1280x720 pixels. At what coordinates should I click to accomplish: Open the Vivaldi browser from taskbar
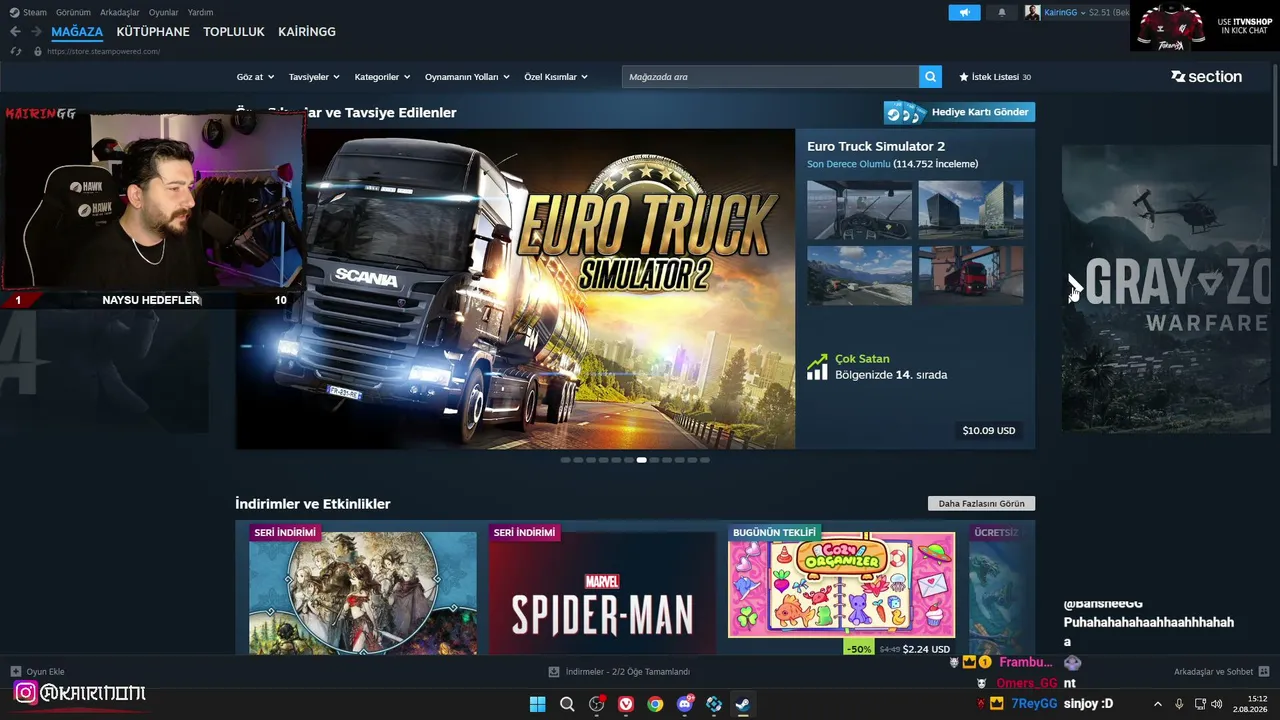626,704
